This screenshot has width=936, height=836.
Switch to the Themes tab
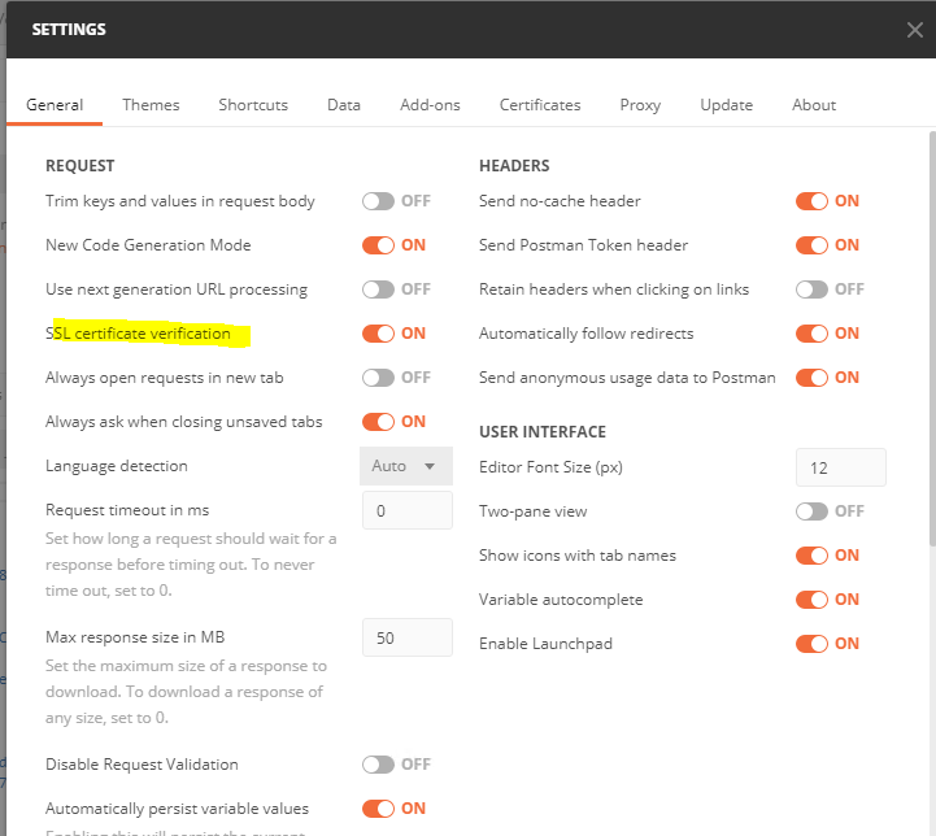150,105
